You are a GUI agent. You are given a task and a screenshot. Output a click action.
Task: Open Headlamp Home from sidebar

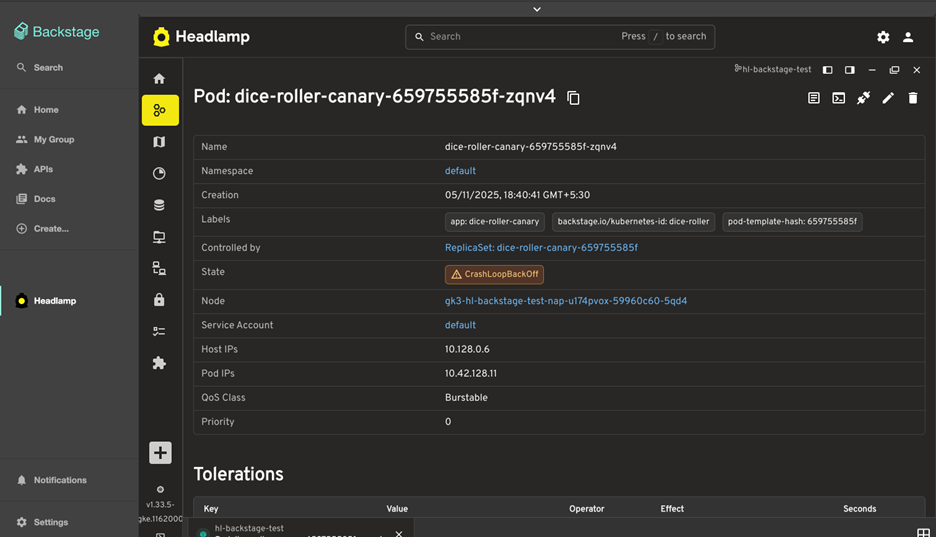tap(159, 78)
